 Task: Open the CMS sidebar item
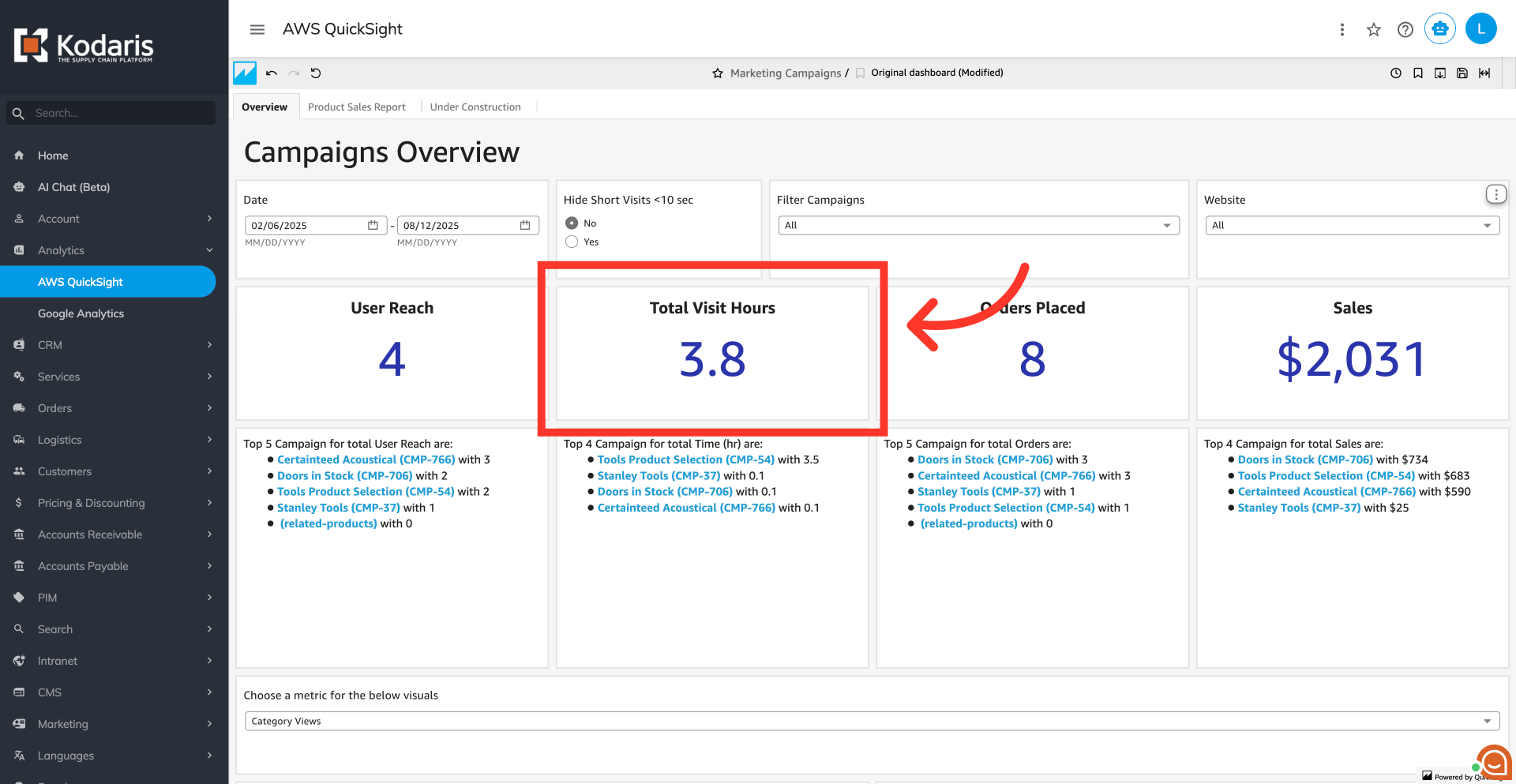(114, 692)
